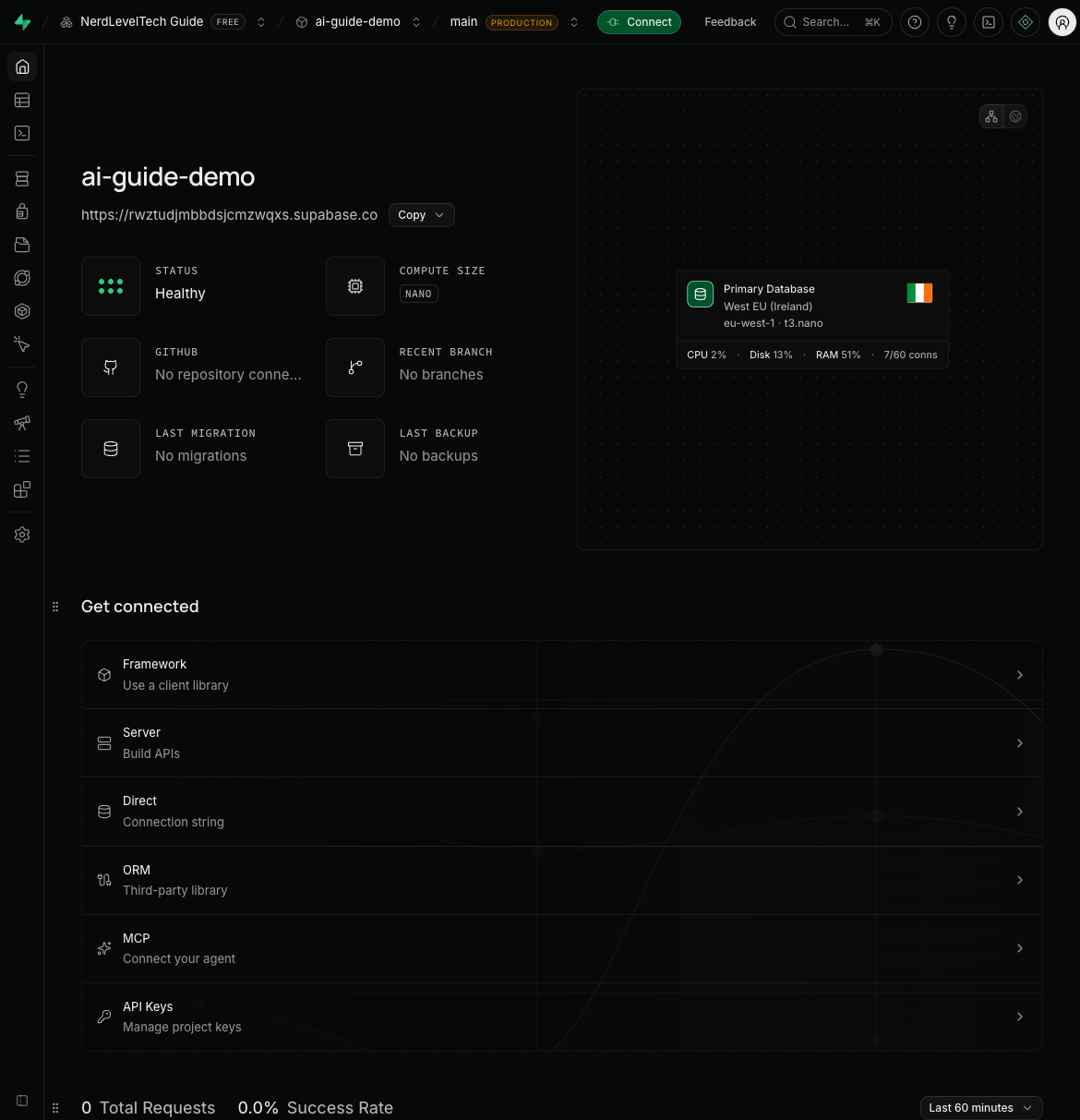Open the organization switcher chevrons

click(261, 22)
